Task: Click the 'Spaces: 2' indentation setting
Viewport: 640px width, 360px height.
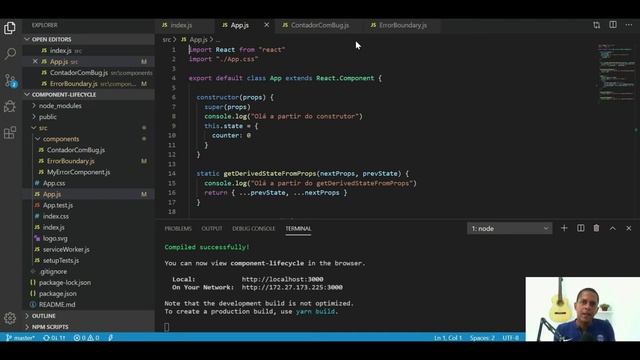Action: tap(482, 338)
